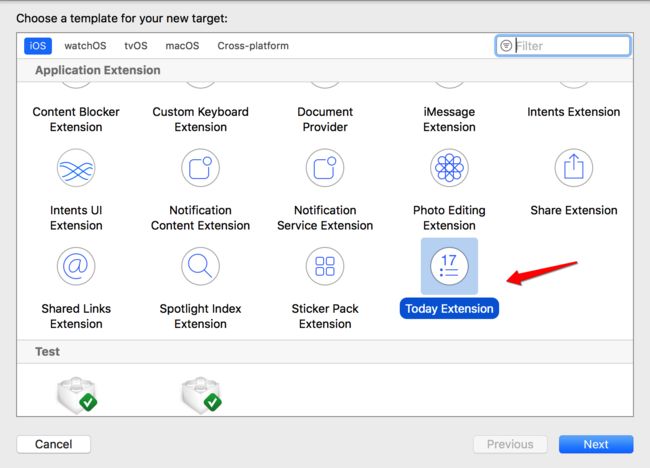Select Custom Keyboard Extension label
650x468 pixels.
[201, 119]
